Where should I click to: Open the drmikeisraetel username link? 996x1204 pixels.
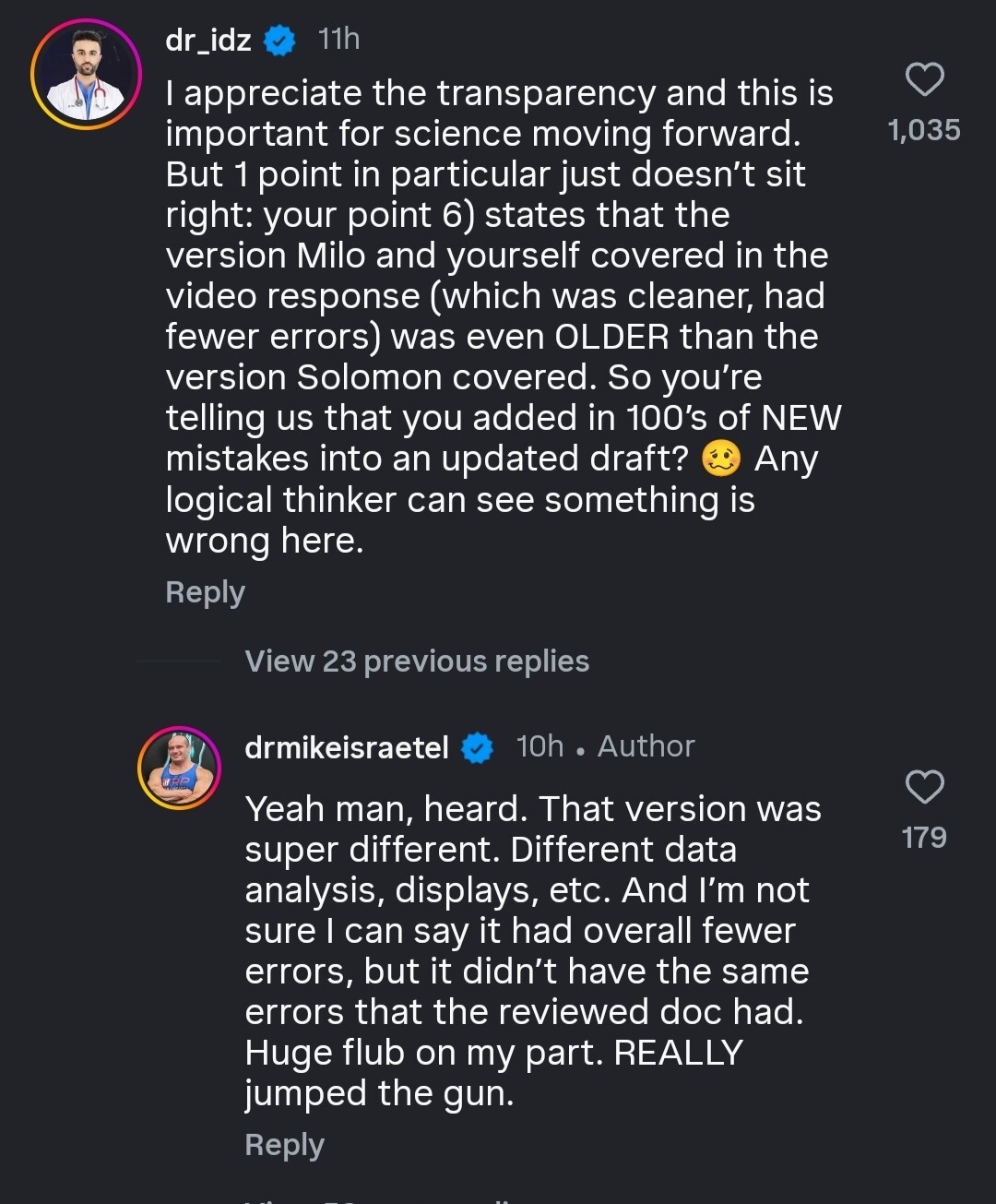[x=347, y=747]
